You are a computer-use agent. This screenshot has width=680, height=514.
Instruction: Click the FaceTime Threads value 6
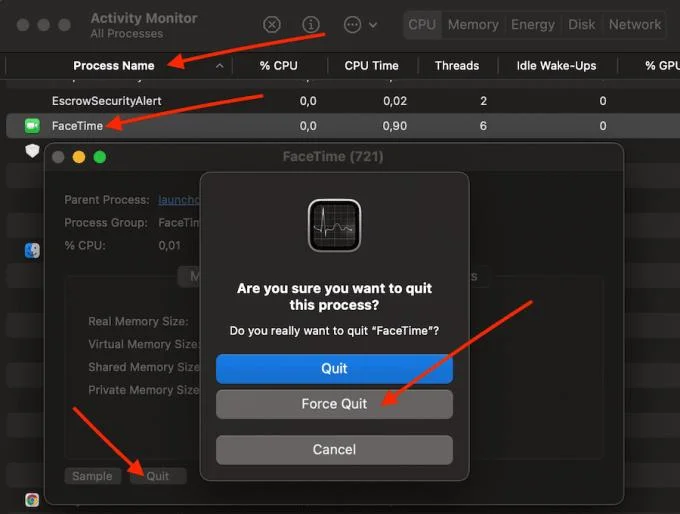(x=483, y=126)
